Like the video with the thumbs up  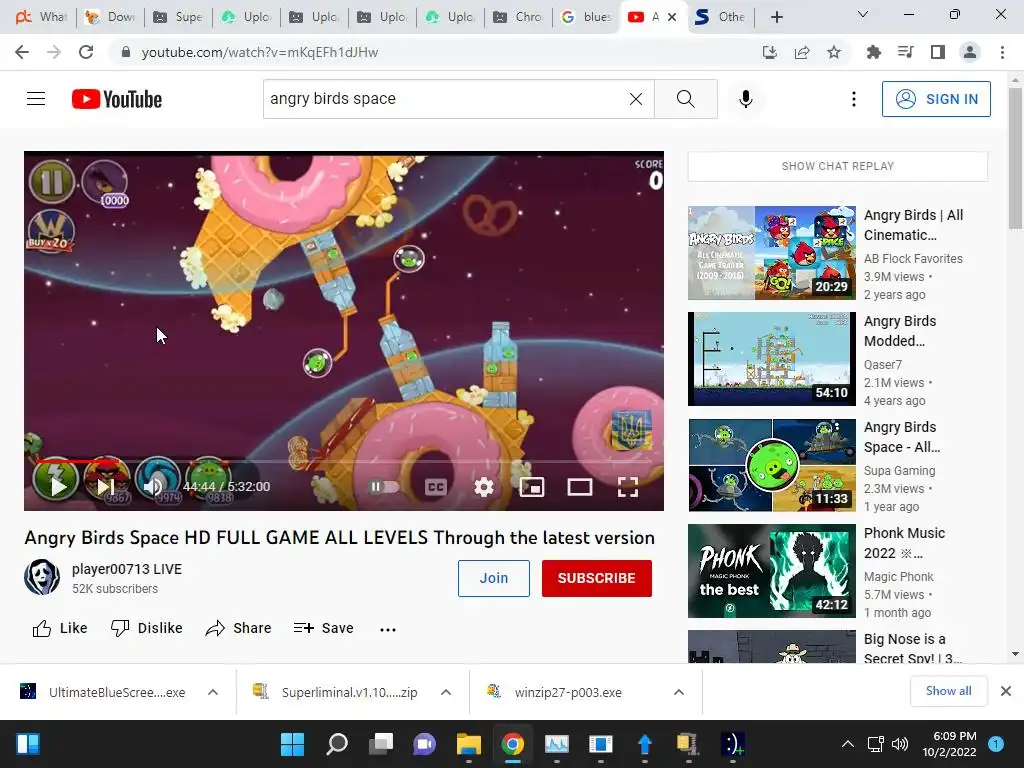point(59,628)
